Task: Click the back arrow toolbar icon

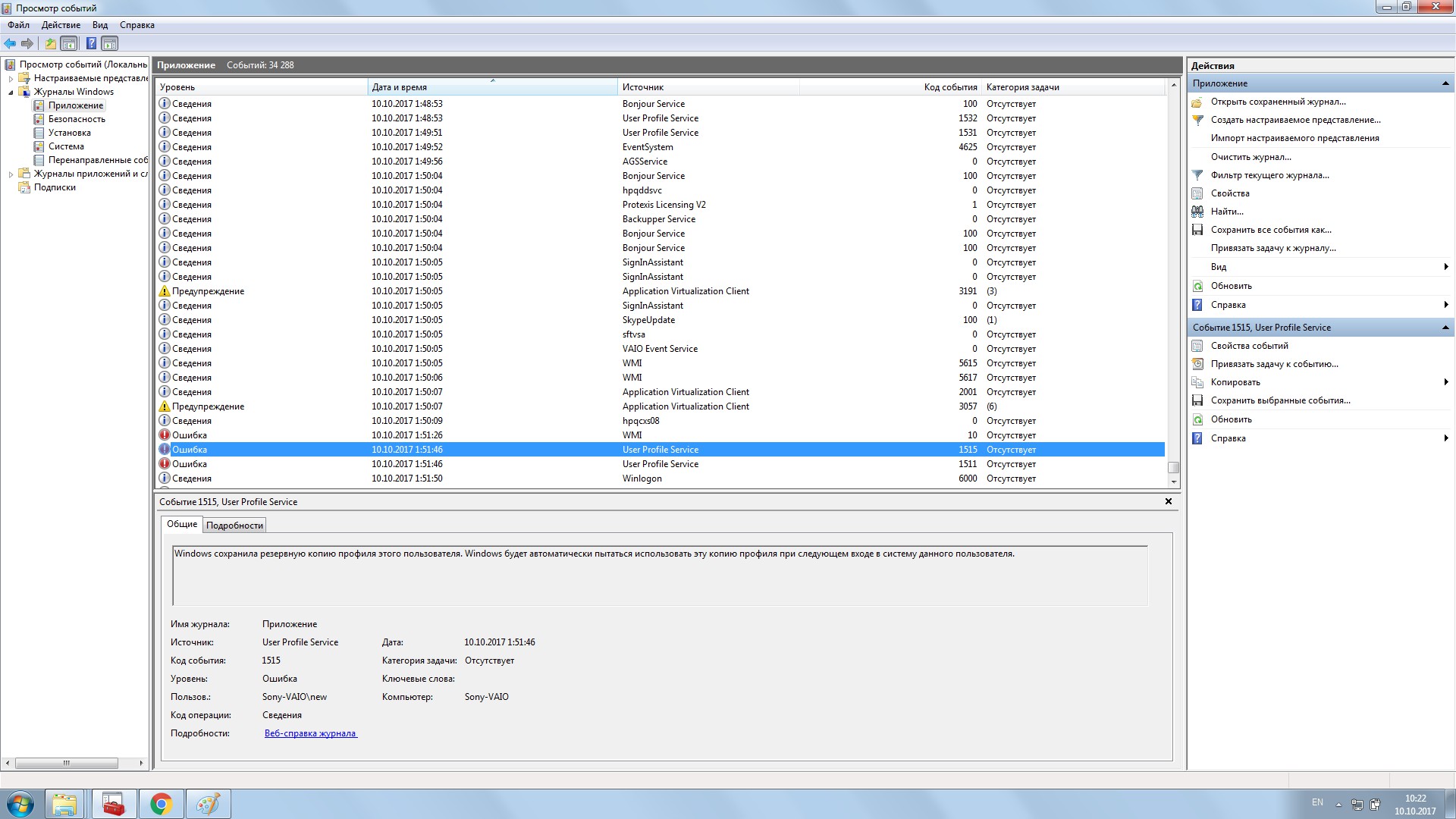Action: point(10,43)
